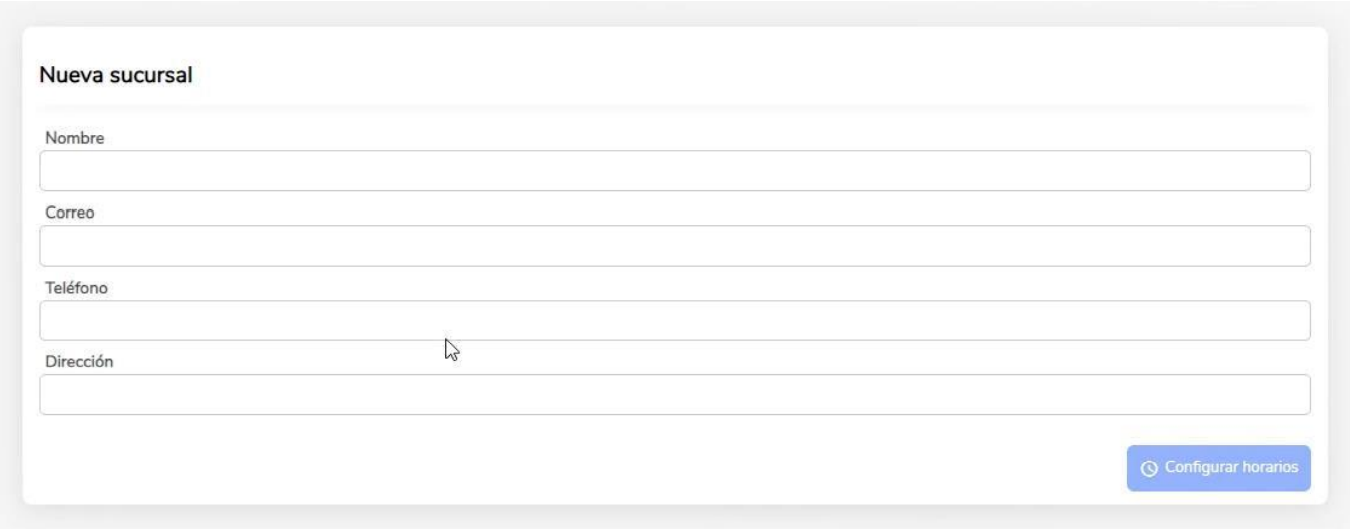Activate the Teléfono input field
This screenshot has height=529, width=1350.
[675, 320]
